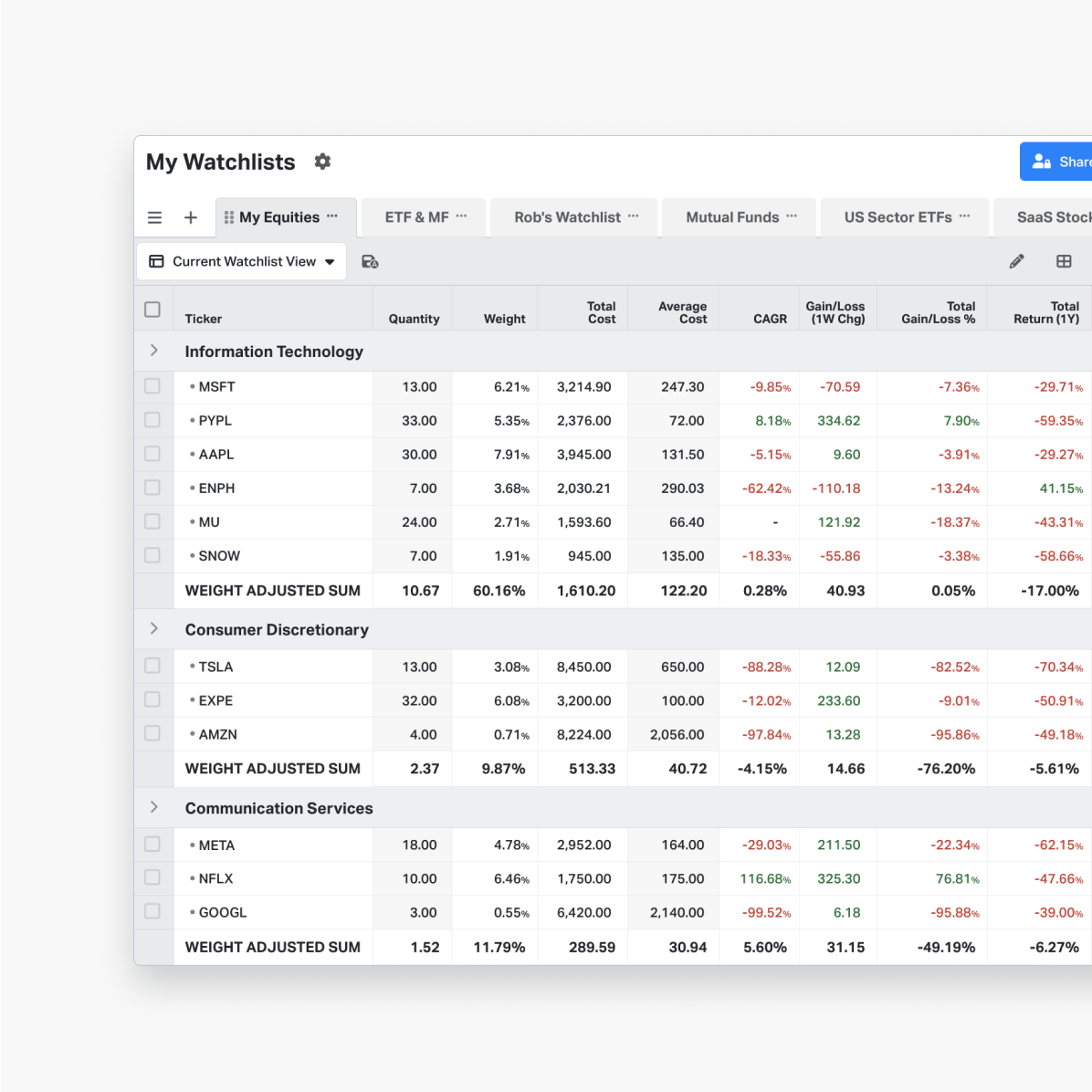Check the NFLX row checkbox
Viewport: 1092px width, 1092px height.
click(x=152, y=877)
